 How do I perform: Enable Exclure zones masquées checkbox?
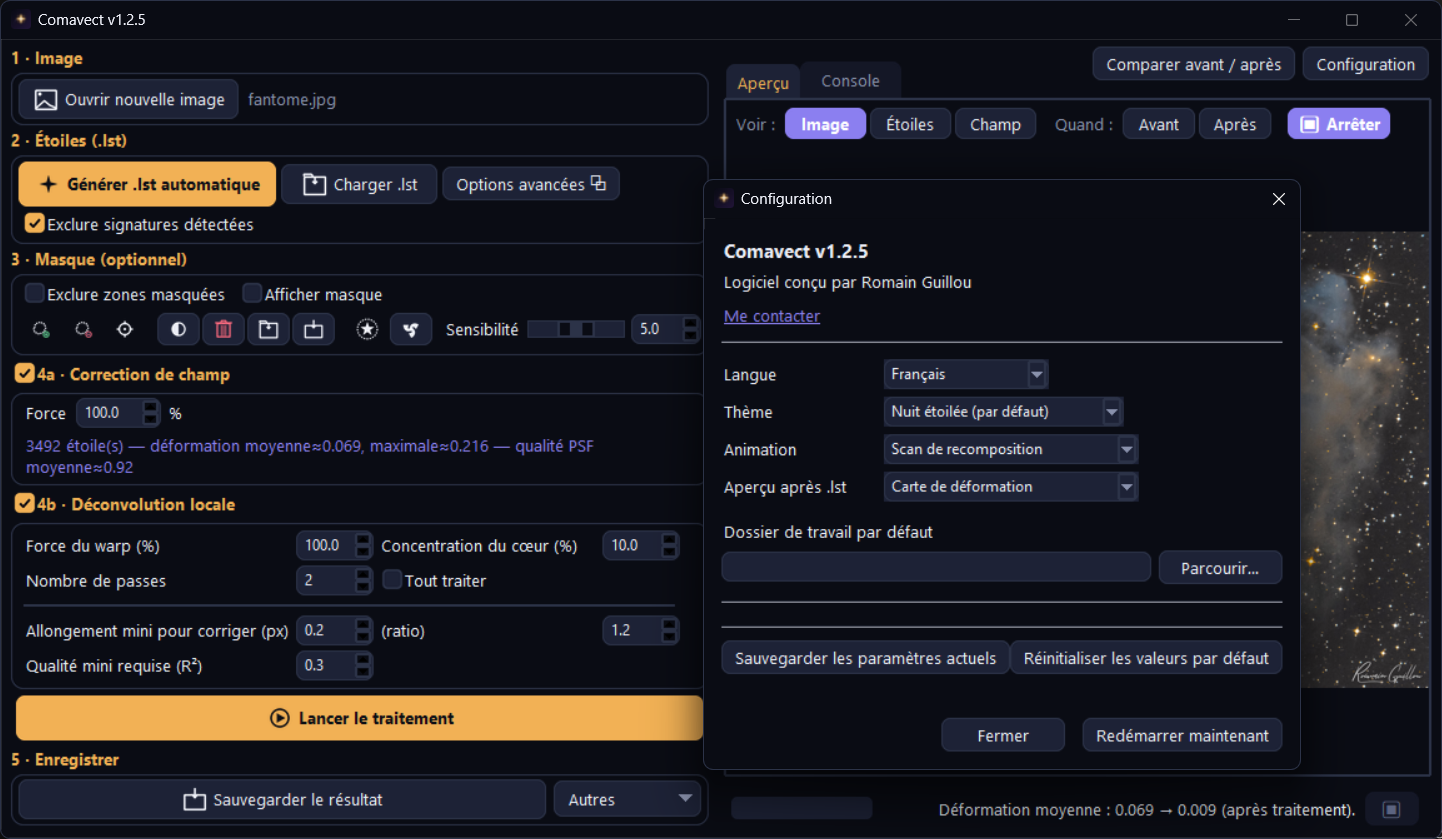coord(35,294)
